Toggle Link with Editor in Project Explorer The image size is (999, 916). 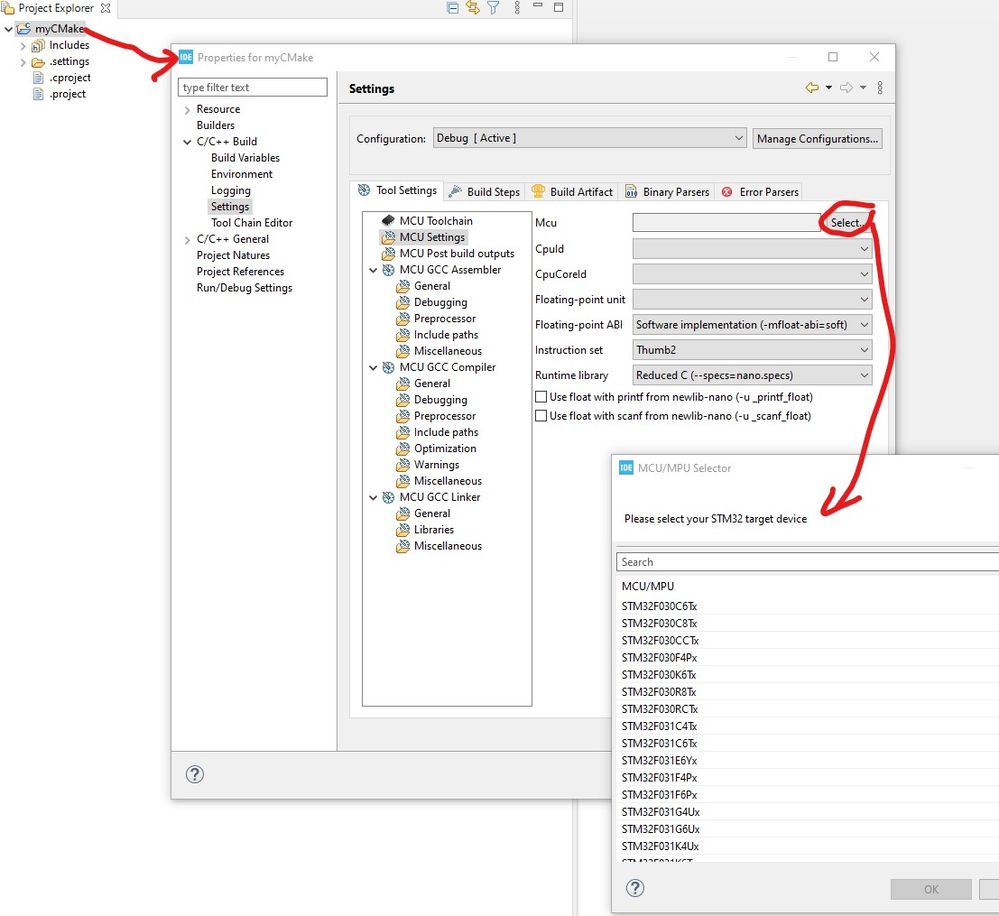(x=473, y=8)
